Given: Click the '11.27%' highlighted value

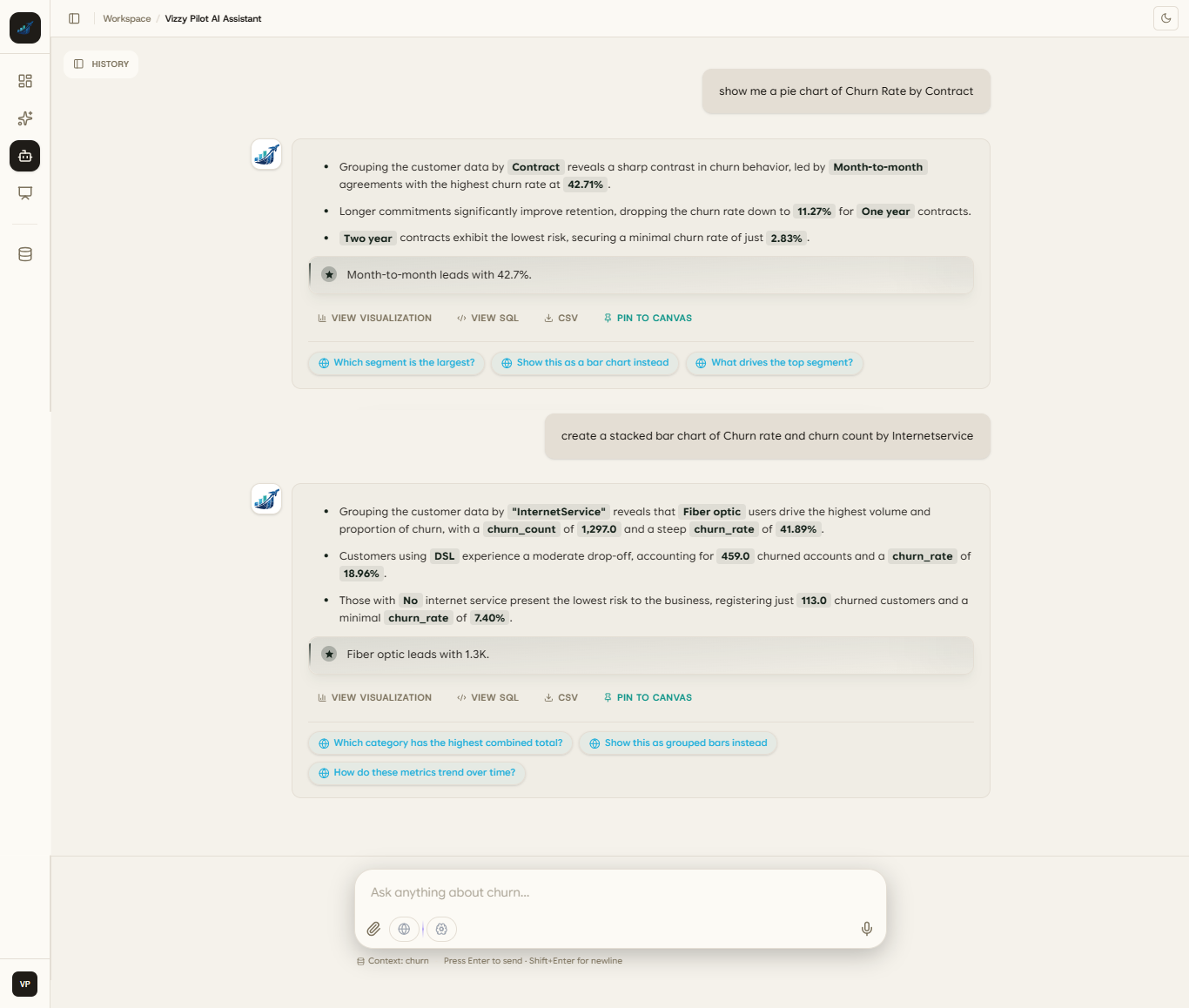Looking at the screenshot, I should pos(815,212).
